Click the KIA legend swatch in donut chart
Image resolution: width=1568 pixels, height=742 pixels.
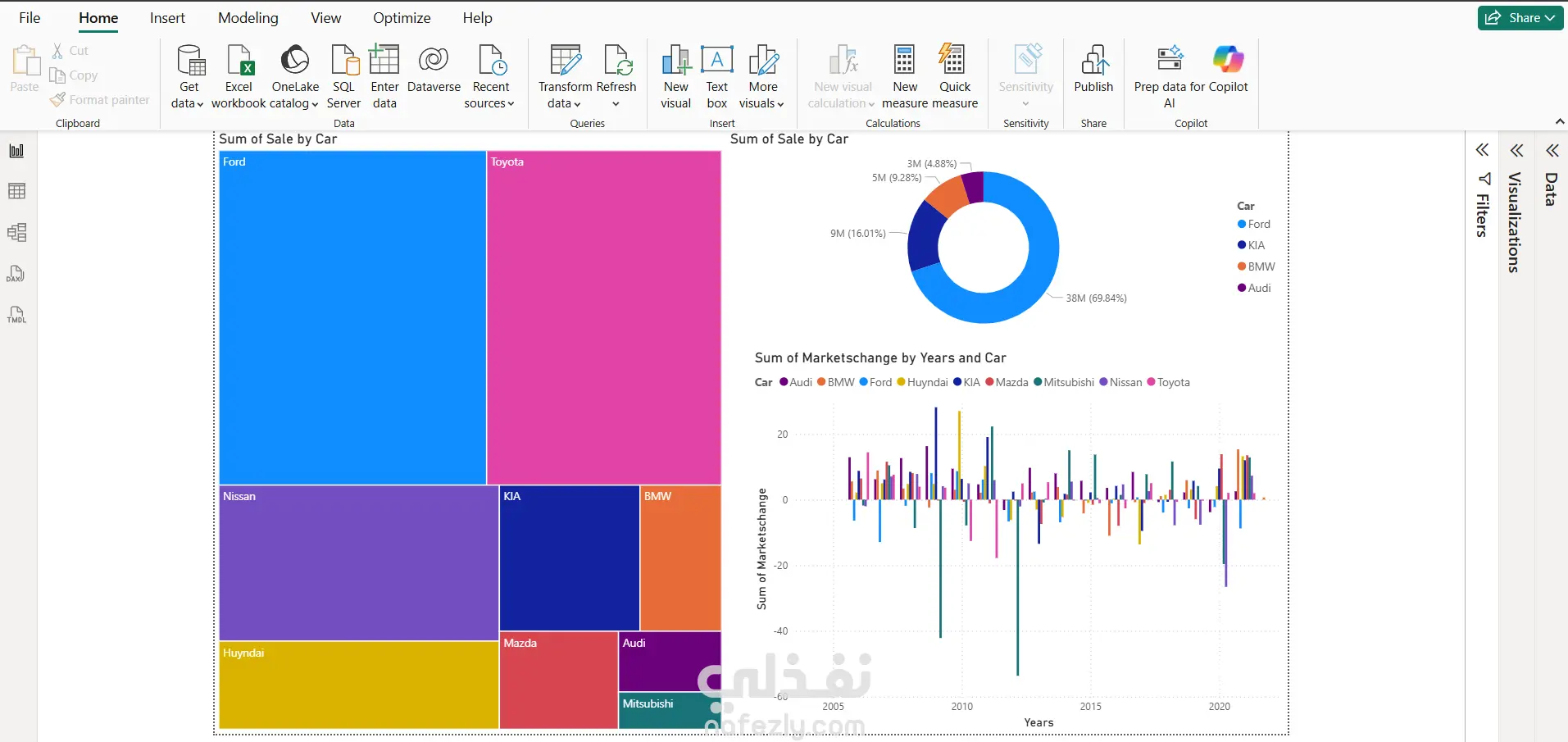1242,245
